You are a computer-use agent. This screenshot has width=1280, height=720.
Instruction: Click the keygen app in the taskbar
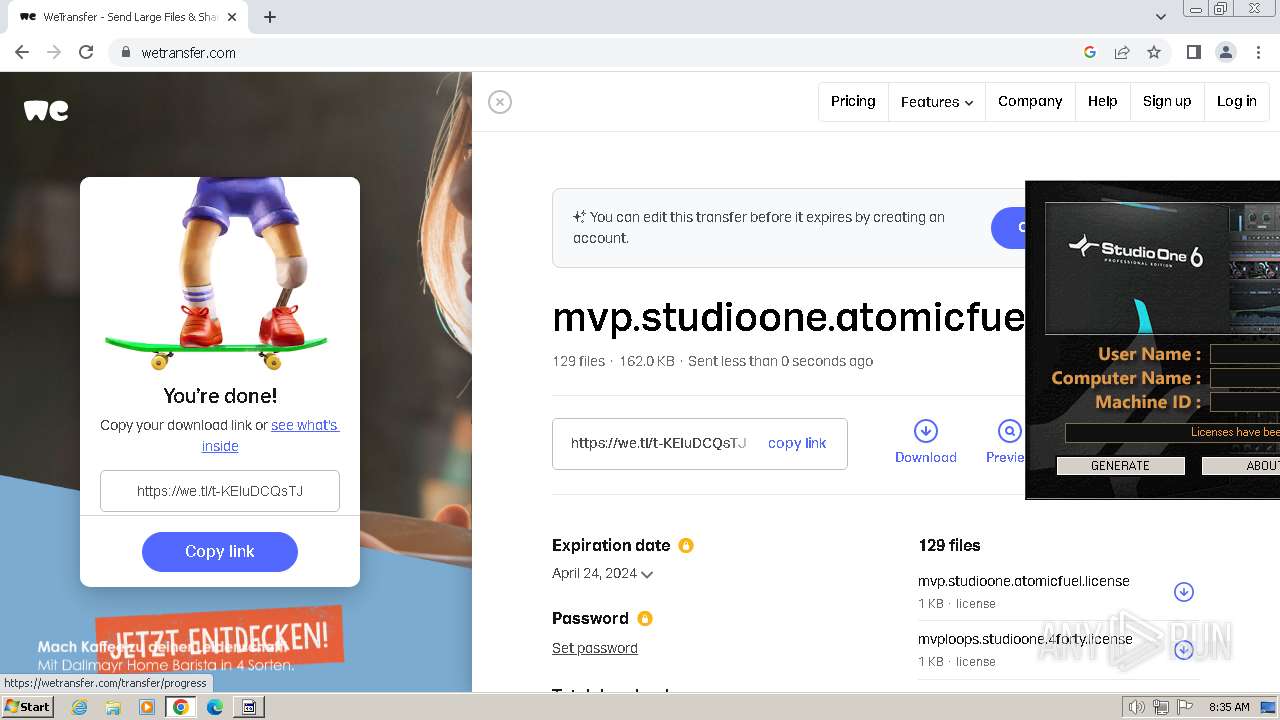tap(249, 707)
